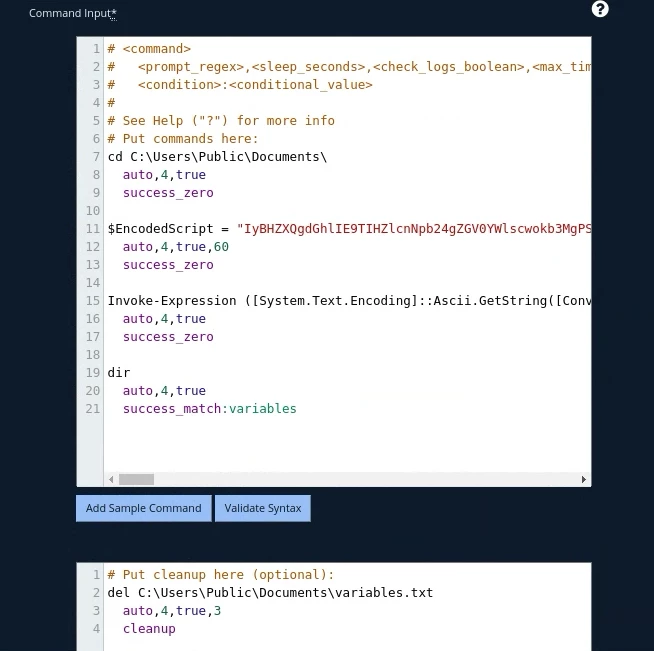Image resolution: width=654 pixels, height=651 pixels.
Task: Click the '<condition>:<conditional_value>' comment line
Action: pyautogui.click(x=240, y=85)
